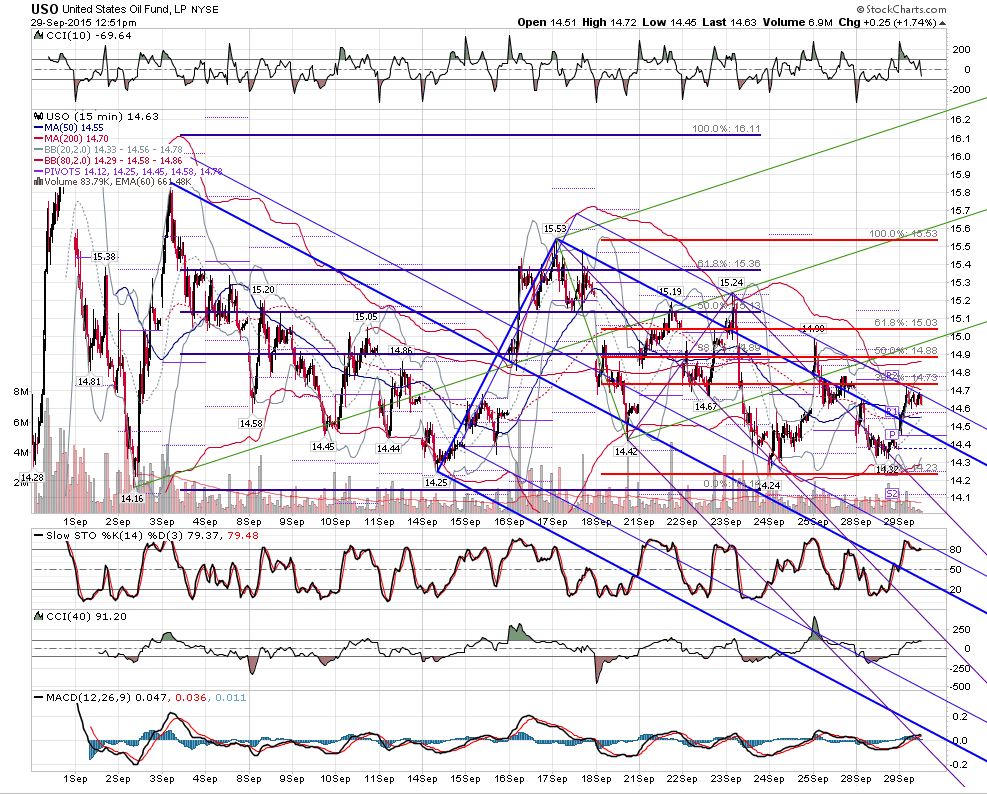This screenshot has height=794, width=987.
Task: Select the S2 pivot marker
Action: point(891,493)
